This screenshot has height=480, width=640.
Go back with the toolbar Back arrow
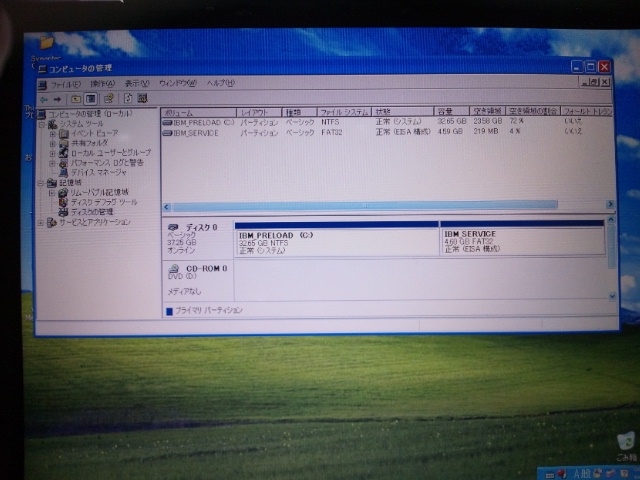pyautogui.click(x=44, y=99)
